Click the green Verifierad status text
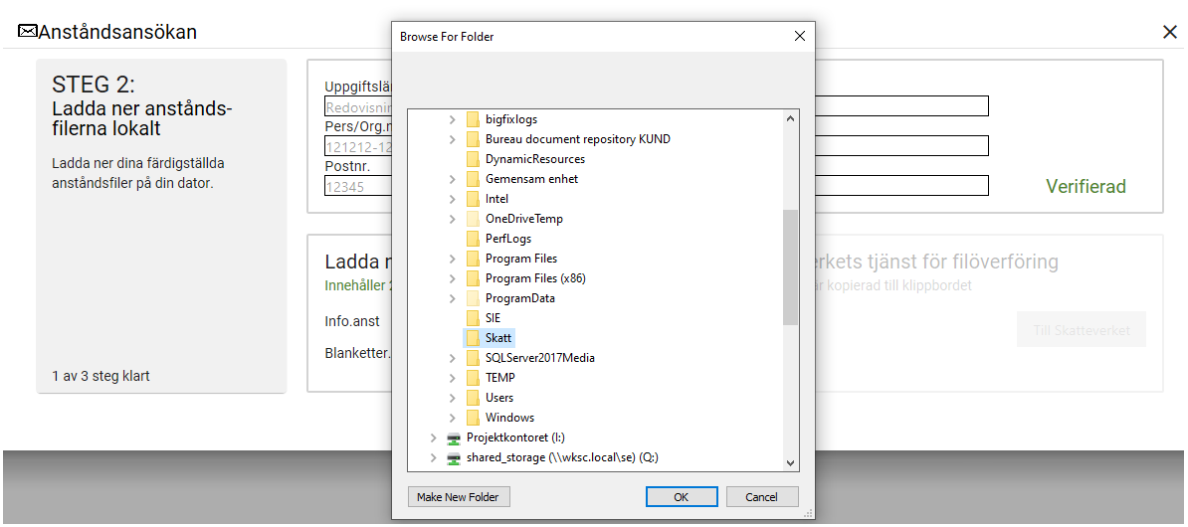 click(x=1086, y=186)
